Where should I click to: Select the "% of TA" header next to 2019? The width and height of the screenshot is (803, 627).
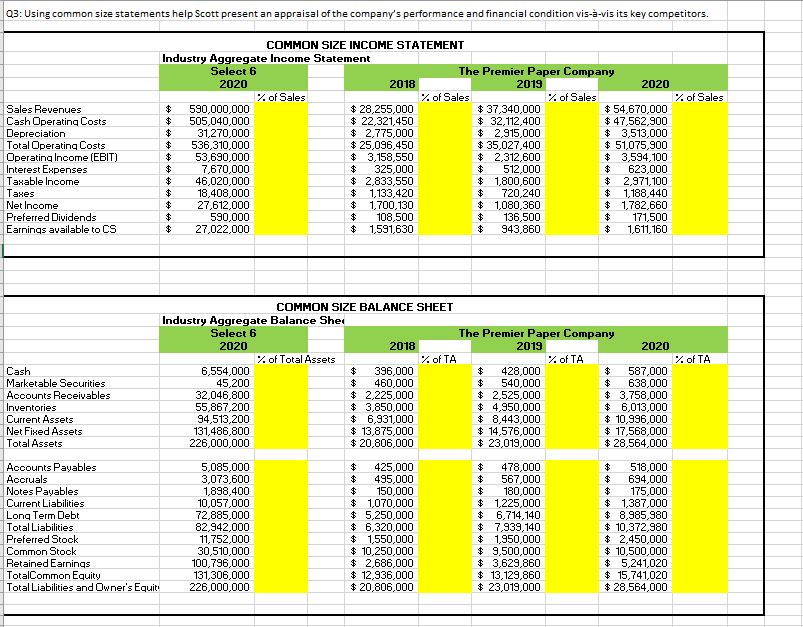[565, 359]
